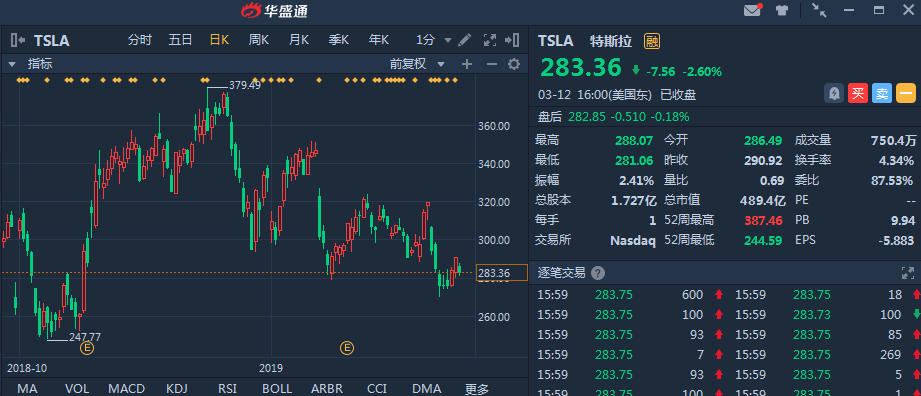Image resolution: width=921 pixels, height=396 pixels.
Task: Select the 年K chart tab
Action: [x=379, y=40]
